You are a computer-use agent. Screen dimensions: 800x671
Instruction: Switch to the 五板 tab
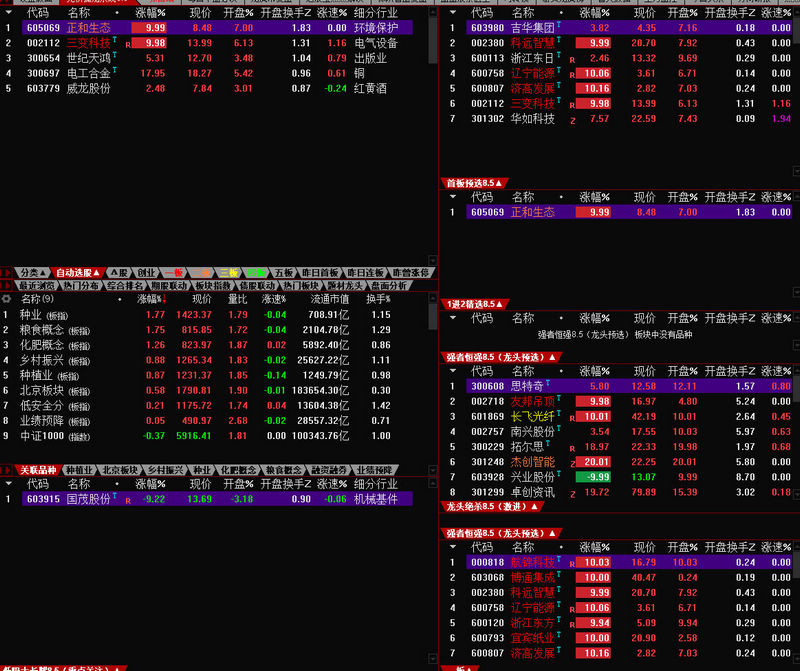(284, 273)
